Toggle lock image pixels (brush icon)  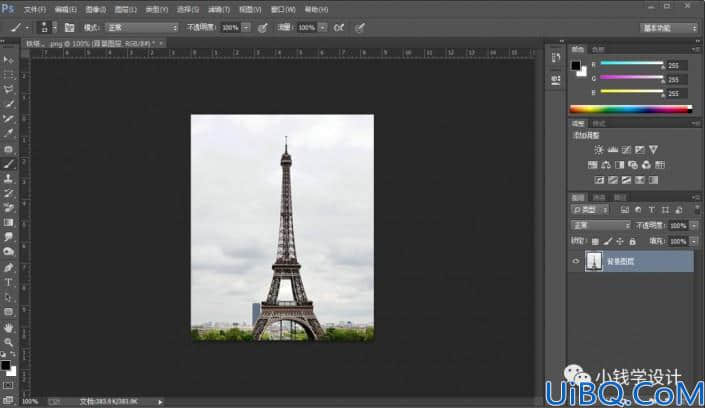607,242
